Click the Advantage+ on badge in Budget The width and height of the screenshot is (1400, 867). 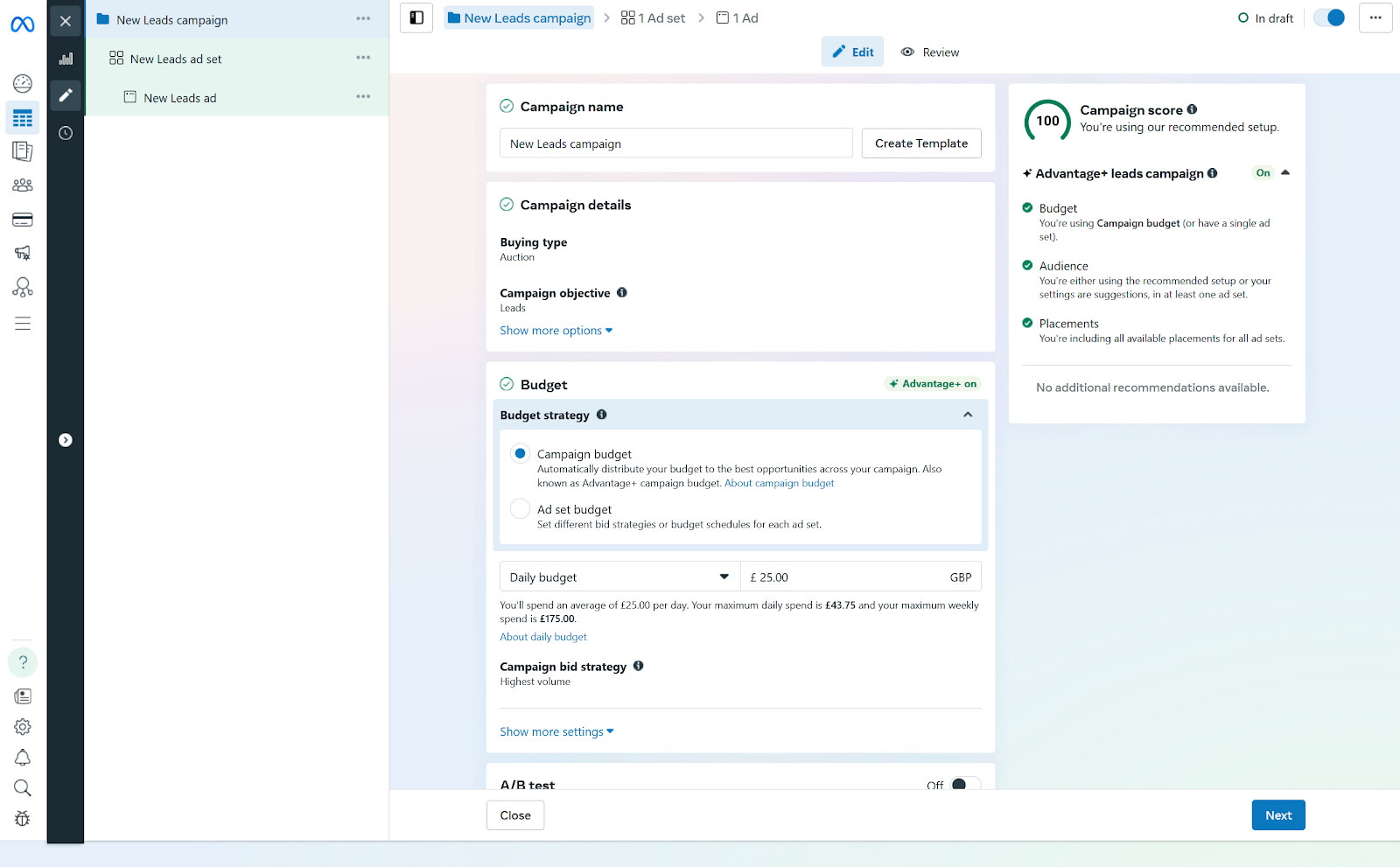click(x=933, y=383)
